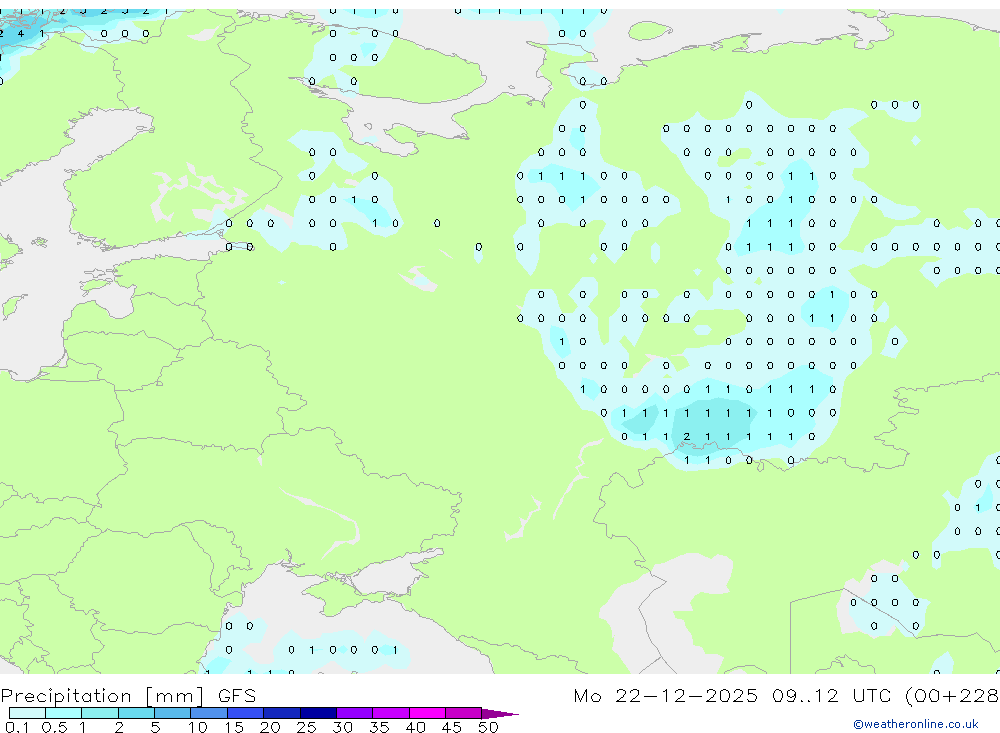Viewport: 1000px width, 733px height.
Task: Click the '45' legend scale label
Action: coord(452,727)
